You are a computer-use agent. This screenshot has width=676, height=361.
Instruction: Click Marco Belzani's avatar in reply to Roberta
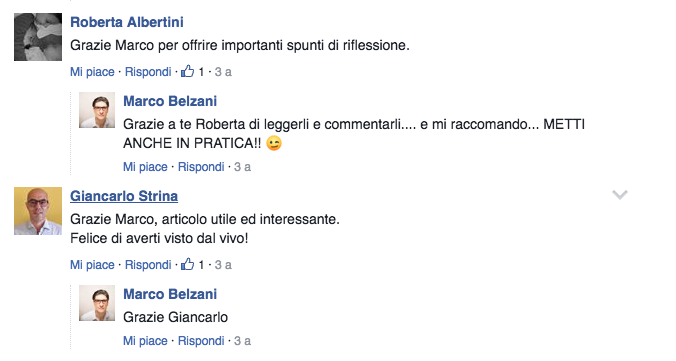[x=97, y=110]
